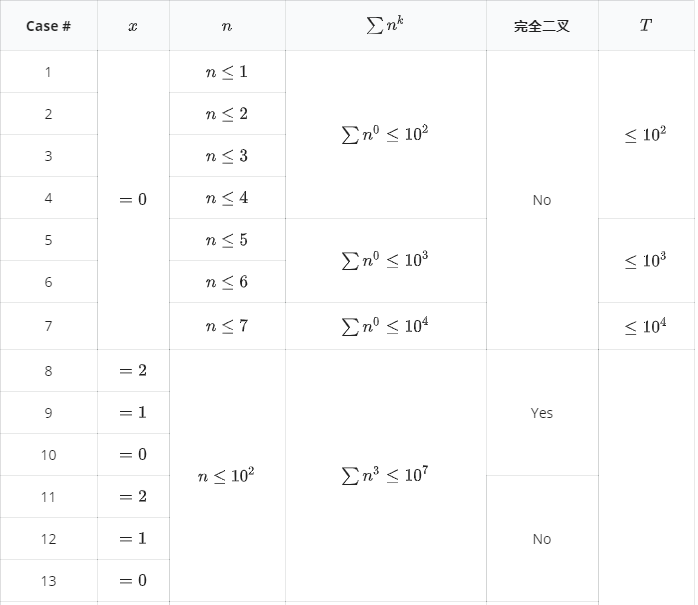Select the n ≤ 1 cell

227,72
